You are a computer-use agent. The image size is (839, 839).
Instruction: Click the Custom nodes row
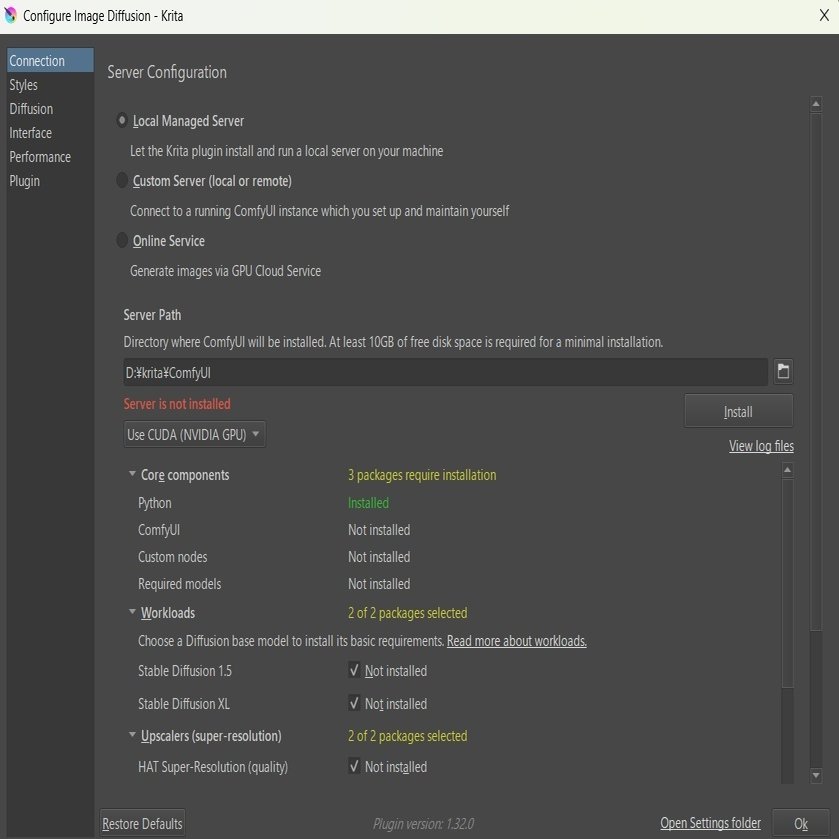pyautogui.click(x=172, y=556)
